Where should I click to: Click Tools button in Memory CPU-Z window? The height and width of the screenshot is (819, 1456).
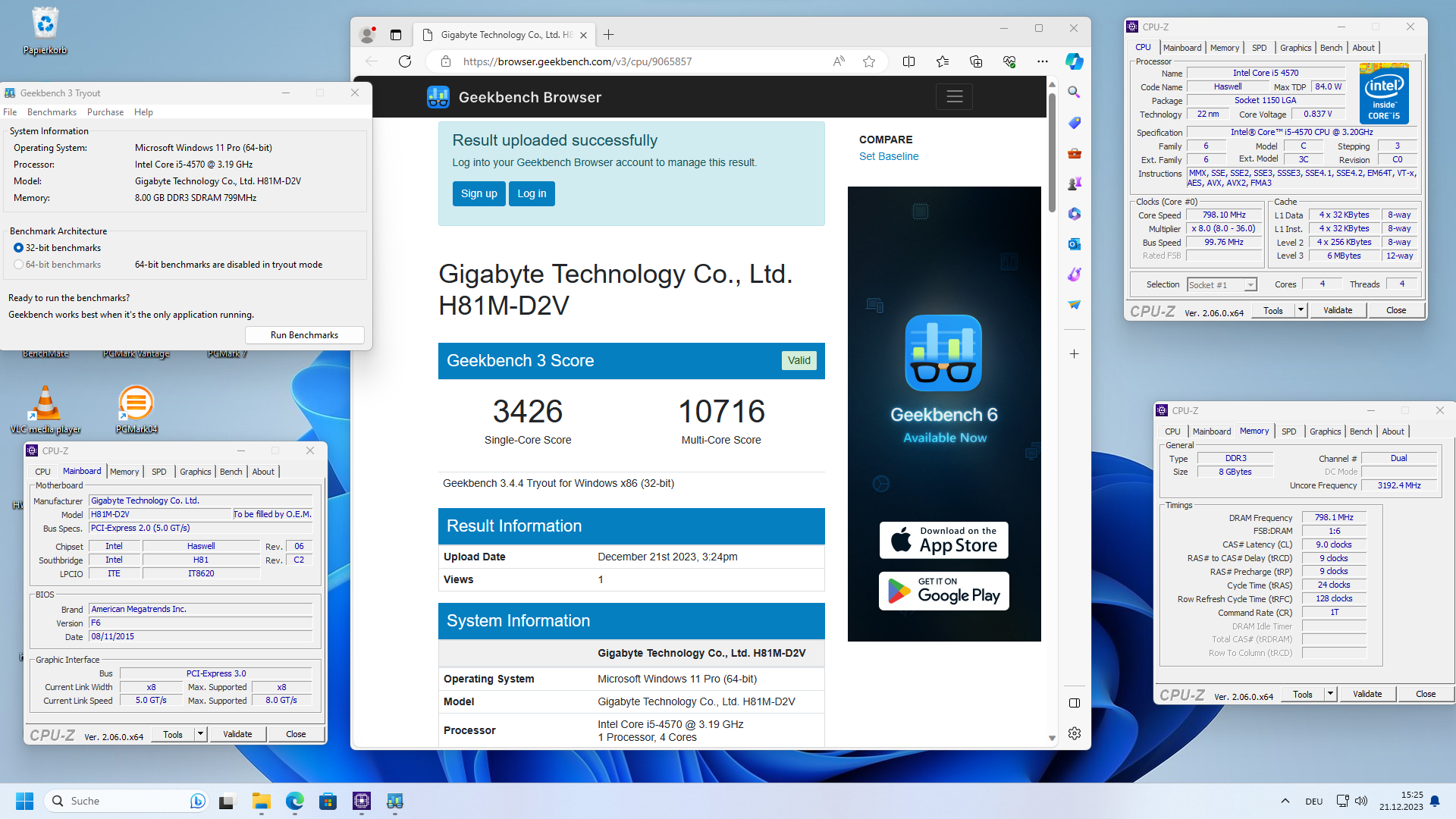(x=1303, y=694)
